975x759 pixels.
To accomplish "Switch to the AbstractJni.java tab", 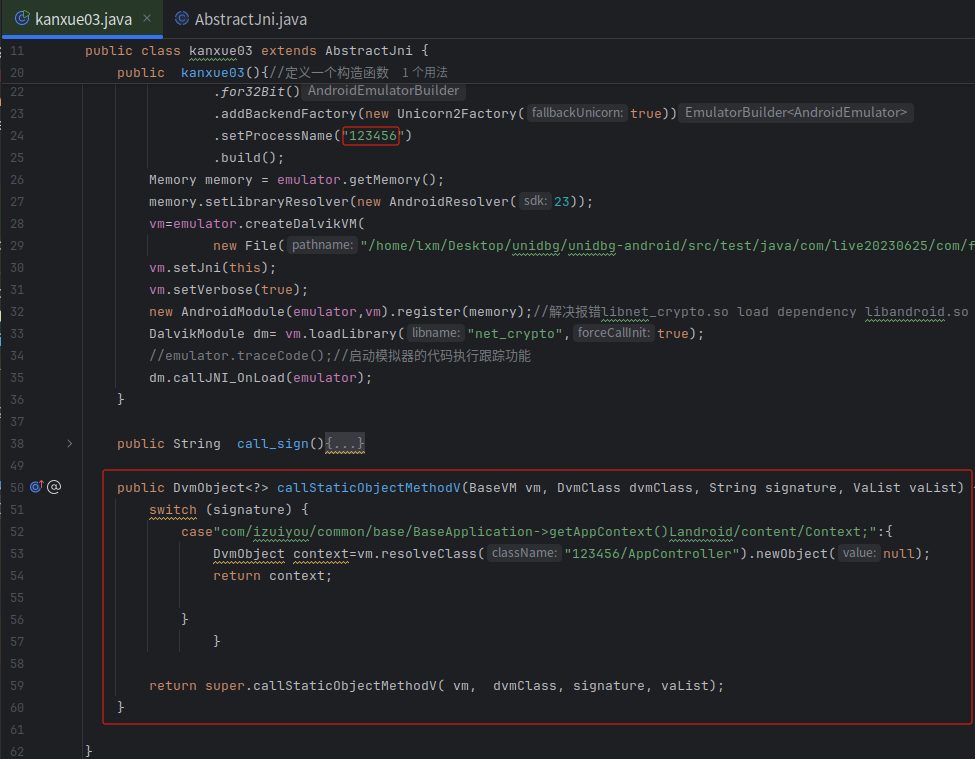I will point(244,17).
